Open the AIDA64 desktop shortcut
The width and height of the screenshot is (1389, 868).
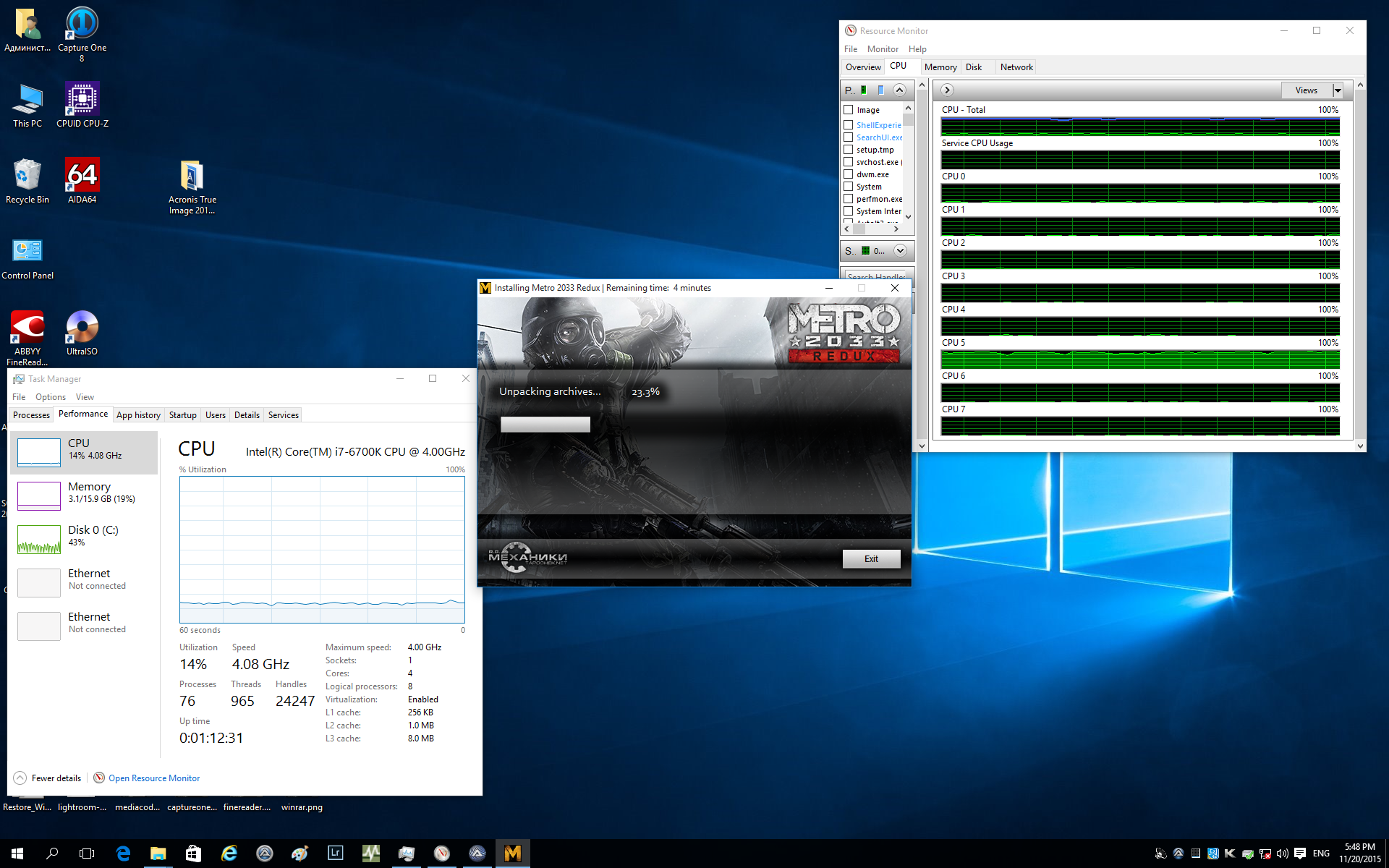(82, 176)
